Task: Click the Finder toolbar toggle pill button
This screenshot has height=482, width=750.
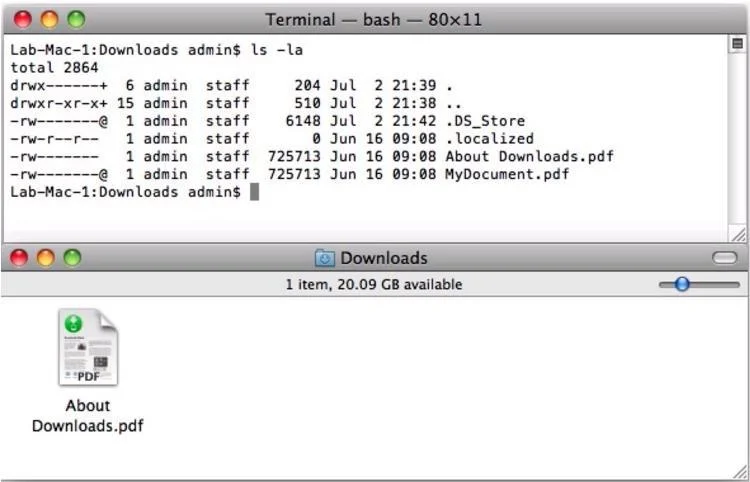Action: coord(725,258)
